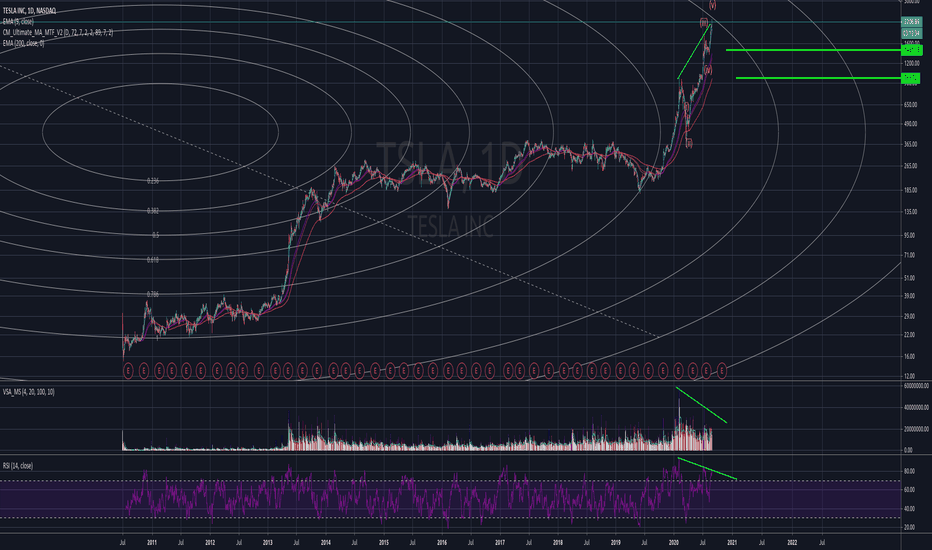932x550 pixels.
Task: Select the Elliott wave (iii) label near the peak
Action: [704, 23]
